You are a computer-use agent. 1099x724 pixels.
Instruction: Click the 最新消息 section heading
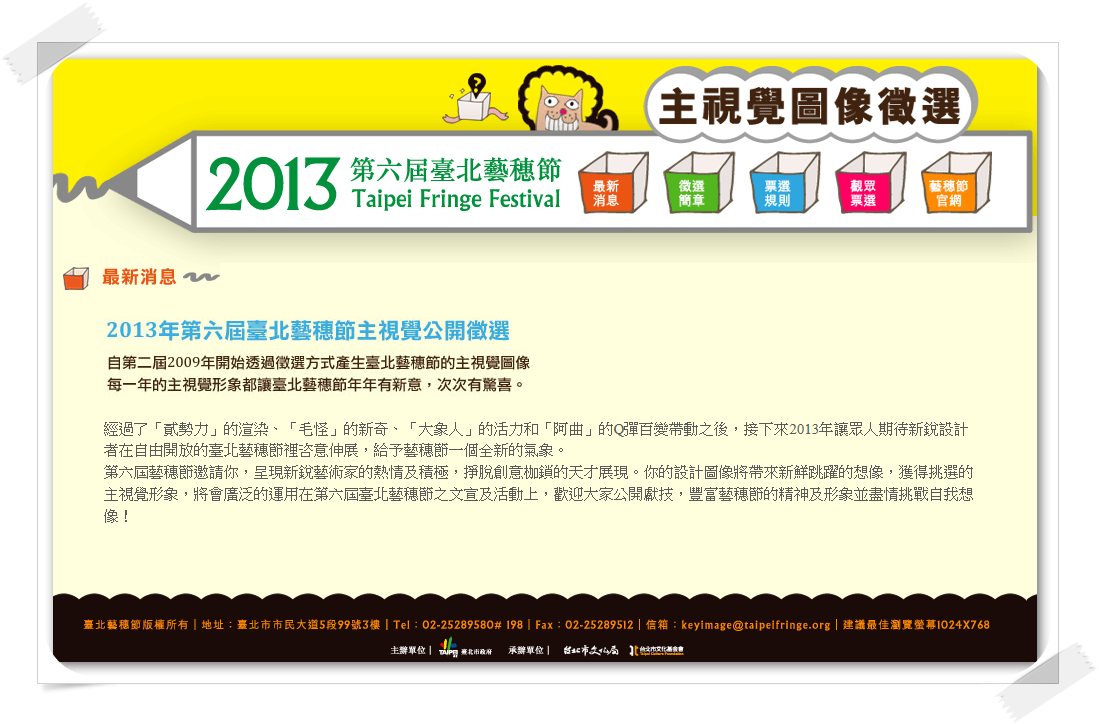click(139, 277)
